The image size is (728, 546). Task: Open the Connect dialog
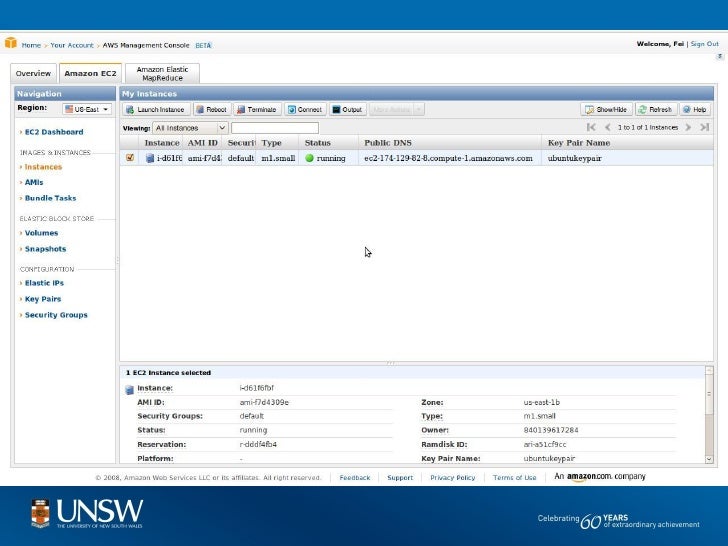pyautogui.click(x=305, y=110)
